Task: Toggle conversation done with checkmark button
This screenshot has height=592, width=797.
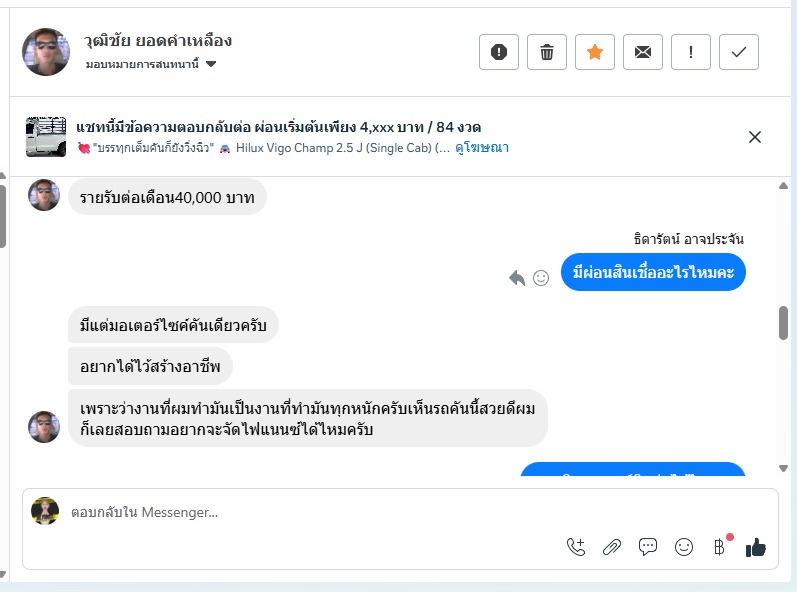Action: click(739, 52)
